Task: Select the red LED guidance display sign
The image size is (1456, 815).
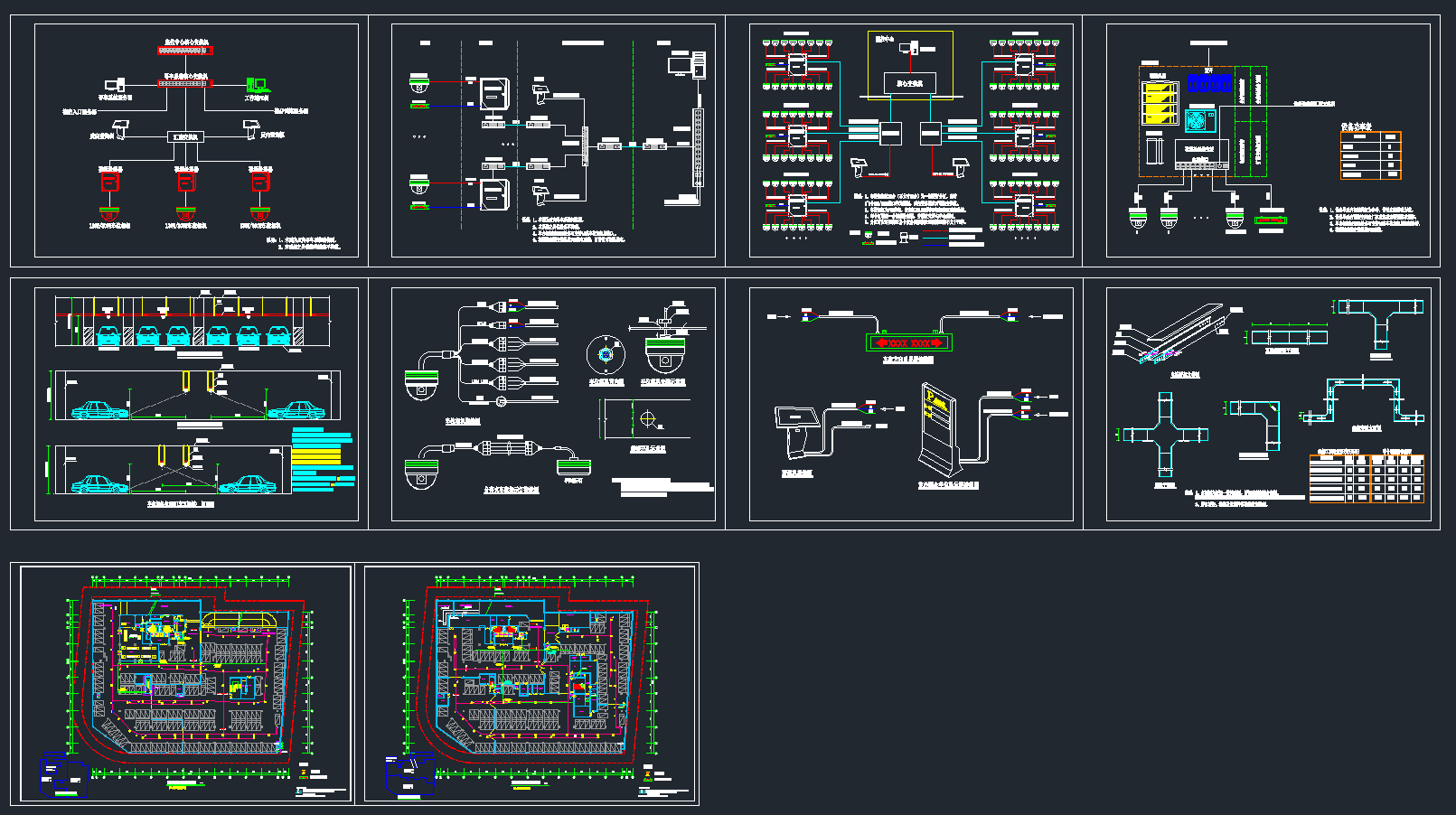Action: (x=909, y=342)
